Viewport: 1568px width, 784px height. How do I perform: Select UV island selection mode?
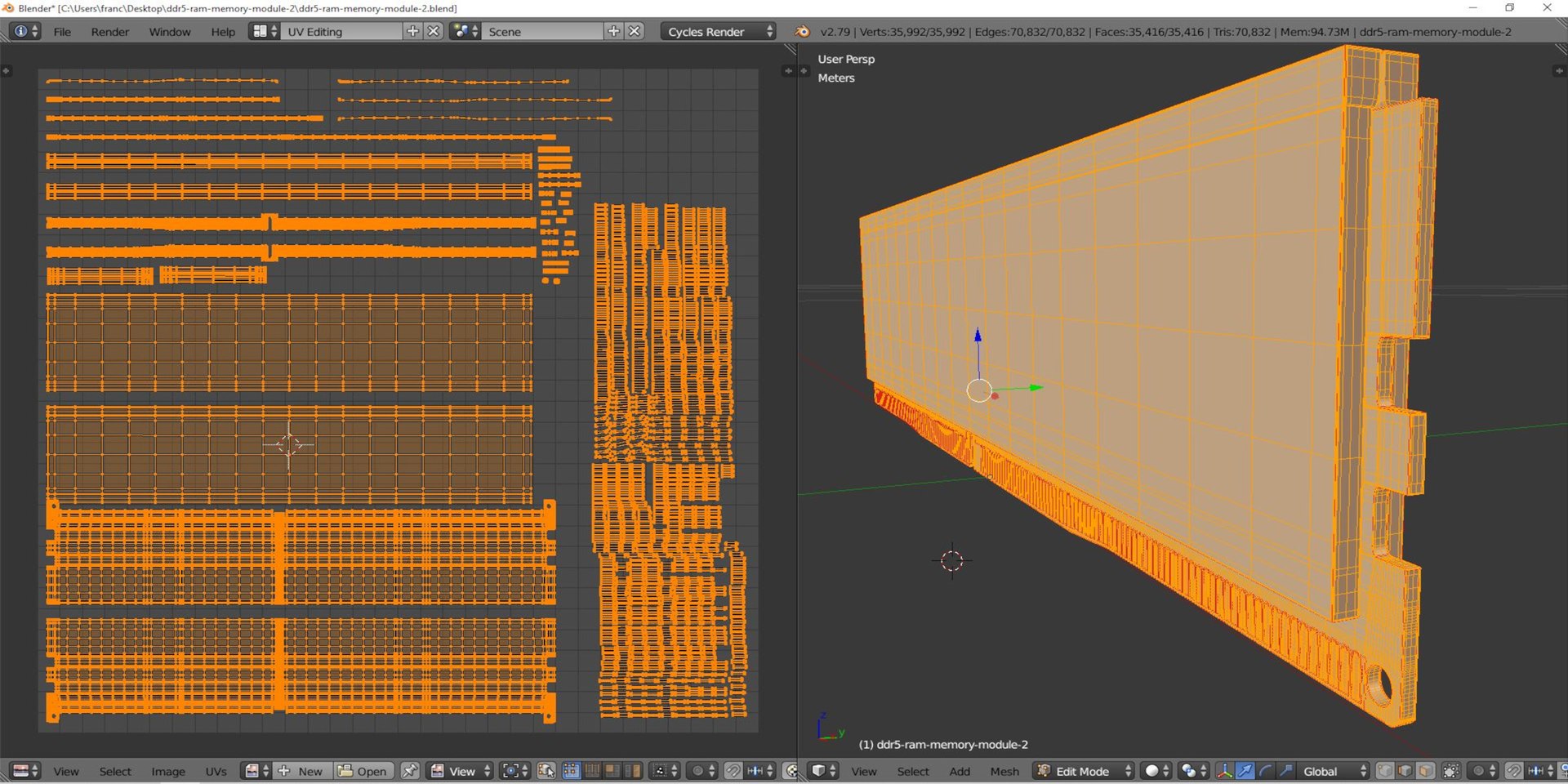point(632,771)
